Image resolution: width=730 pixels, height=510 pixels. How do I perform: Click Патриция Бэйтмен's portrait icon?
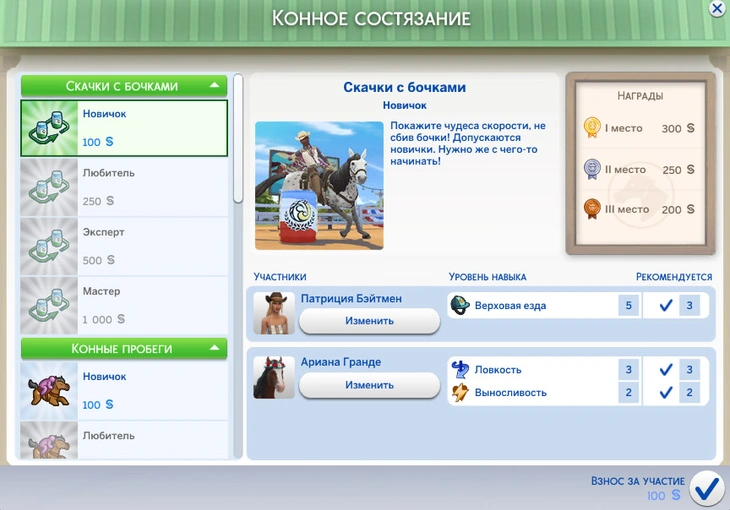pyautogui.click(x=274, y=313)
